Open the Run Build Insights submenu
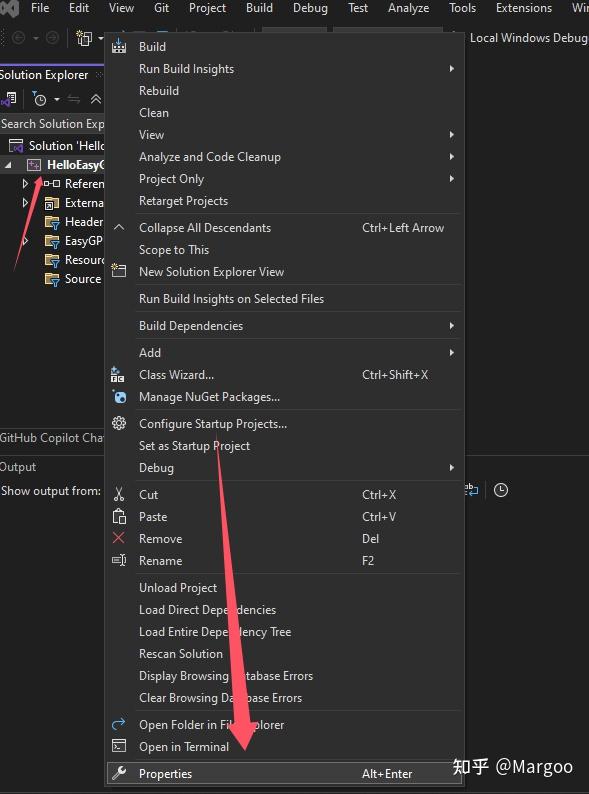Viewport: 589px width, 794px height. coord(451,68)
